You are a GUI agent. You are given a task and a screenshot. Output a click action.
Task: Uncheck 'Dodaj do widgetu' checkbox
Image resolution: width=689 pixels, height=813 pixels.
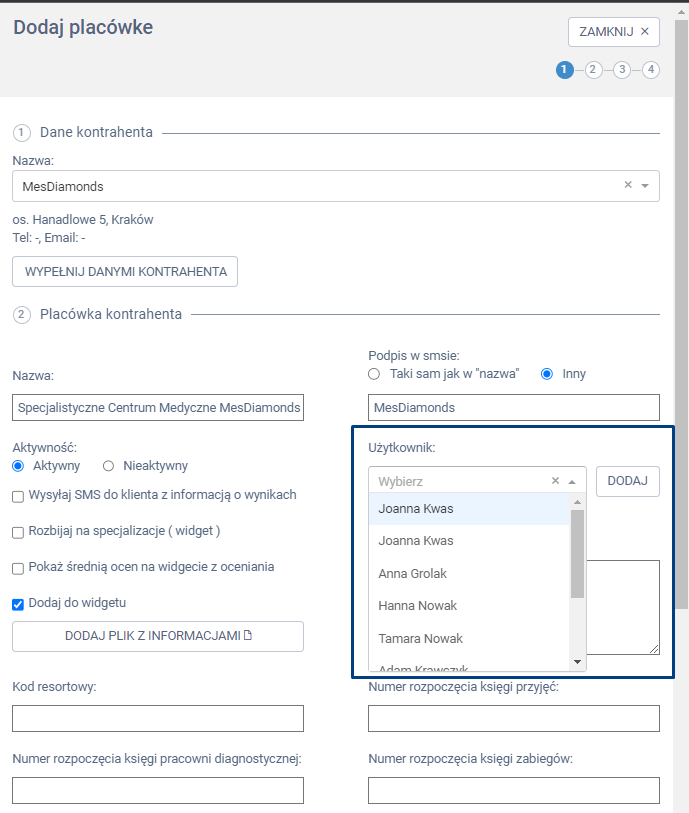coord(18,604)
